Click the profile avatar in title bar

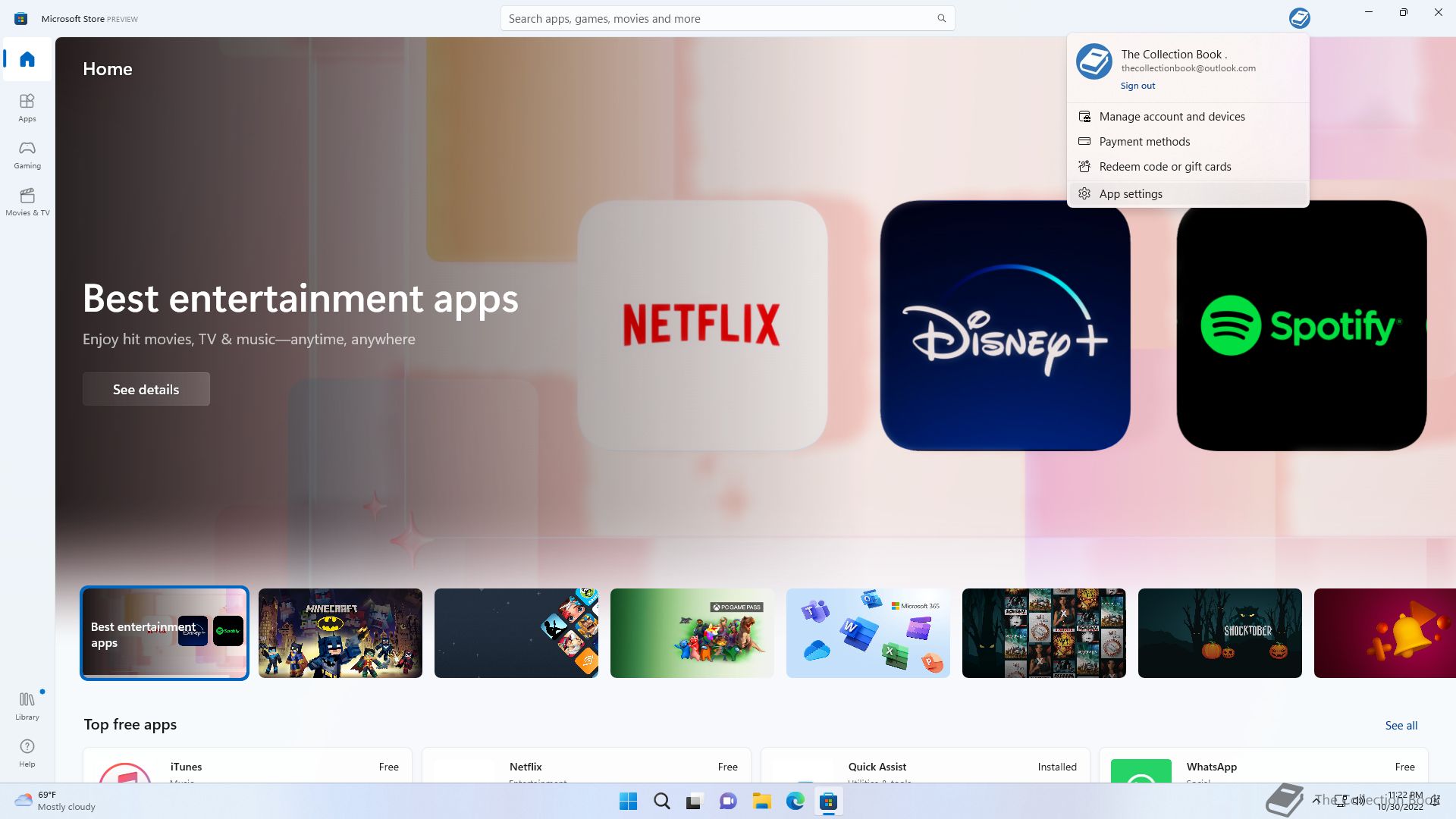1299,18
